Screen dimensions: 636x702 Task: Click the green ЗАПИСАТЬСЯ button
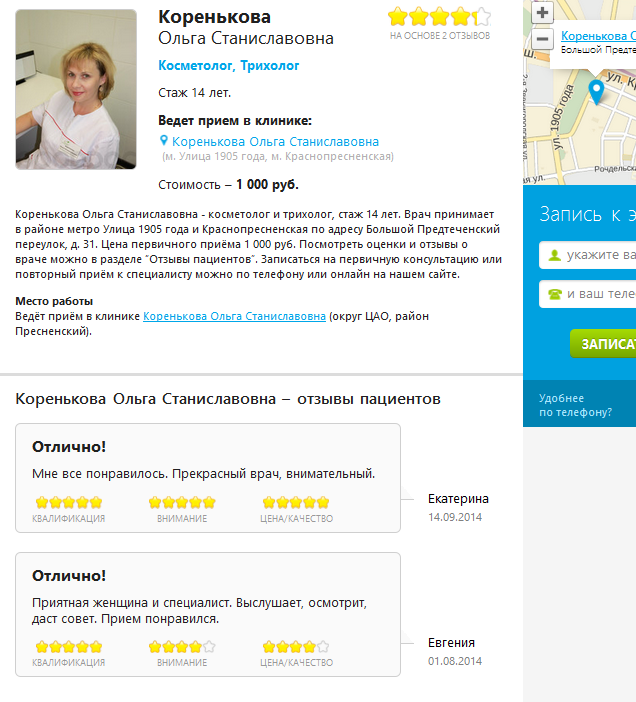coord(603,343)
